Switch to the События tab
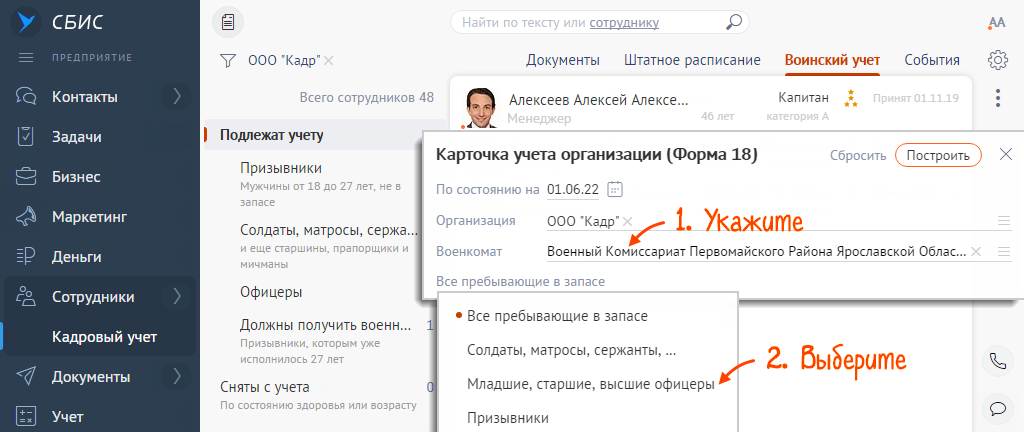Image resolution: width=1024 pixels, height=432 pixels. (932, 60)
